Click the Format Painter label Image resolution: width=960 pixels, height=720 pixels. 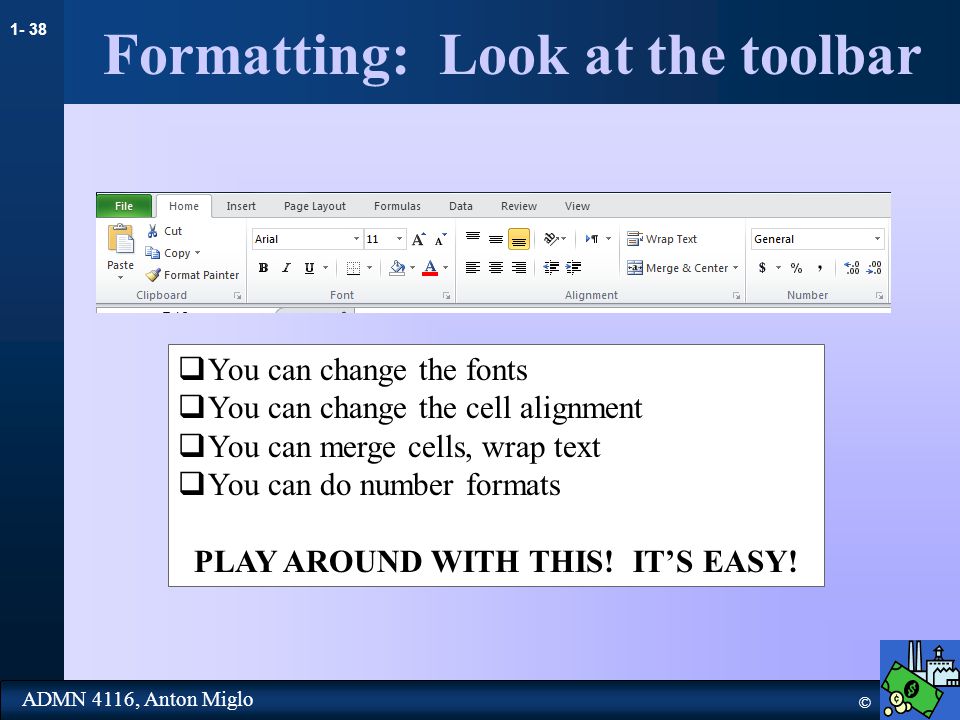(x=201, y=275)
